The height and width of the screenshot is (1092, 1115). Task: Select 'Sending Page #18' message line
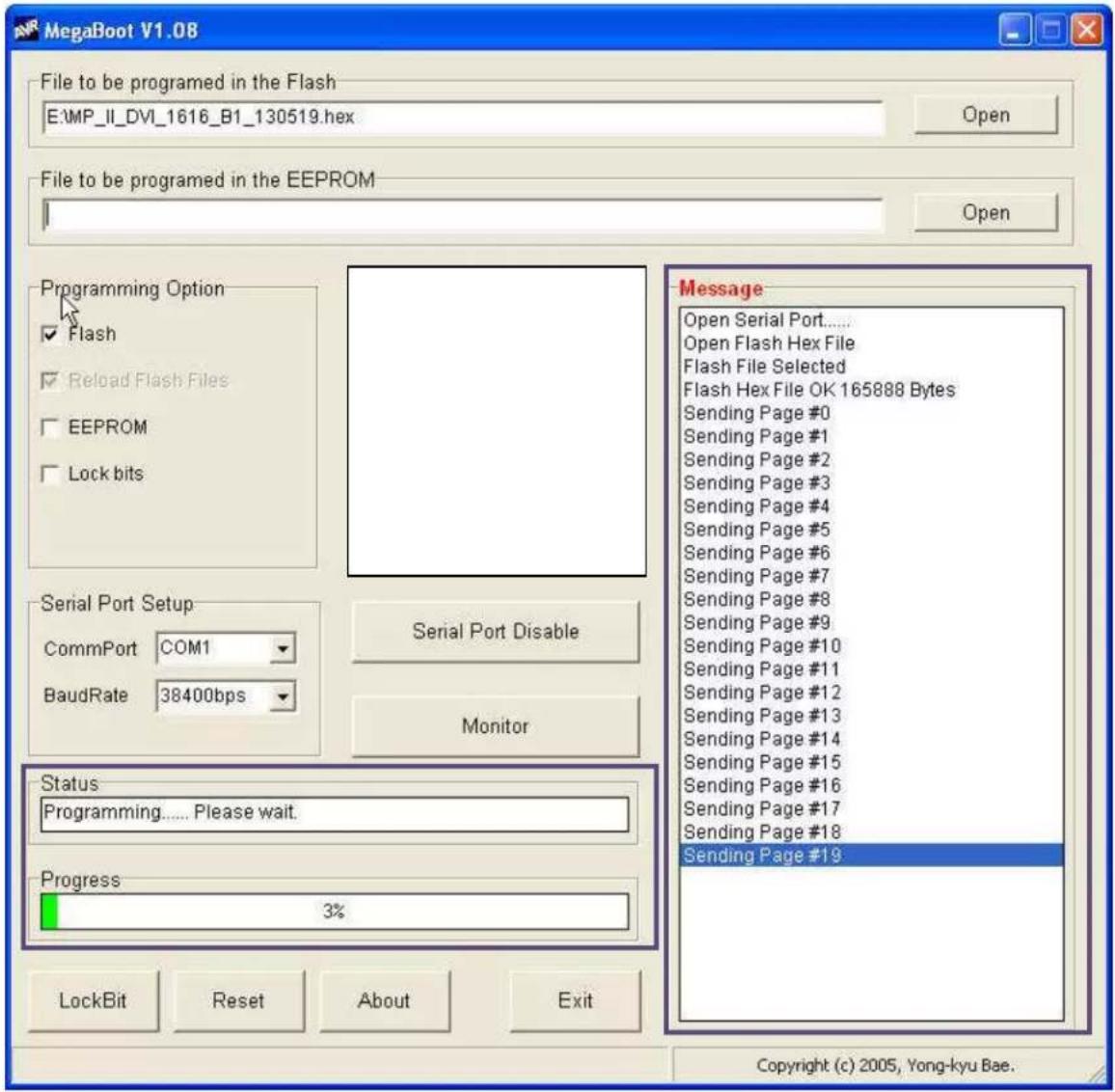point(870,833)
